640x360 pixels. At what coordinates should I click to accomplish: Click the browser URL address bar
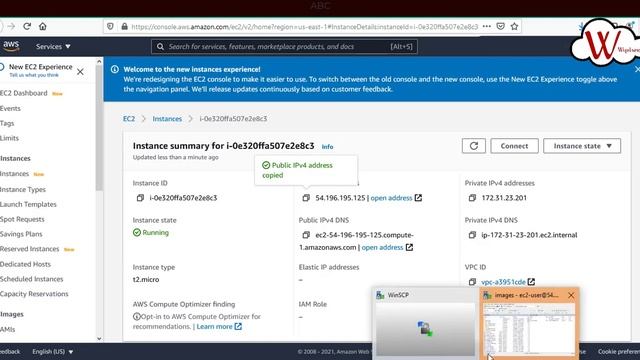(304, 27)
